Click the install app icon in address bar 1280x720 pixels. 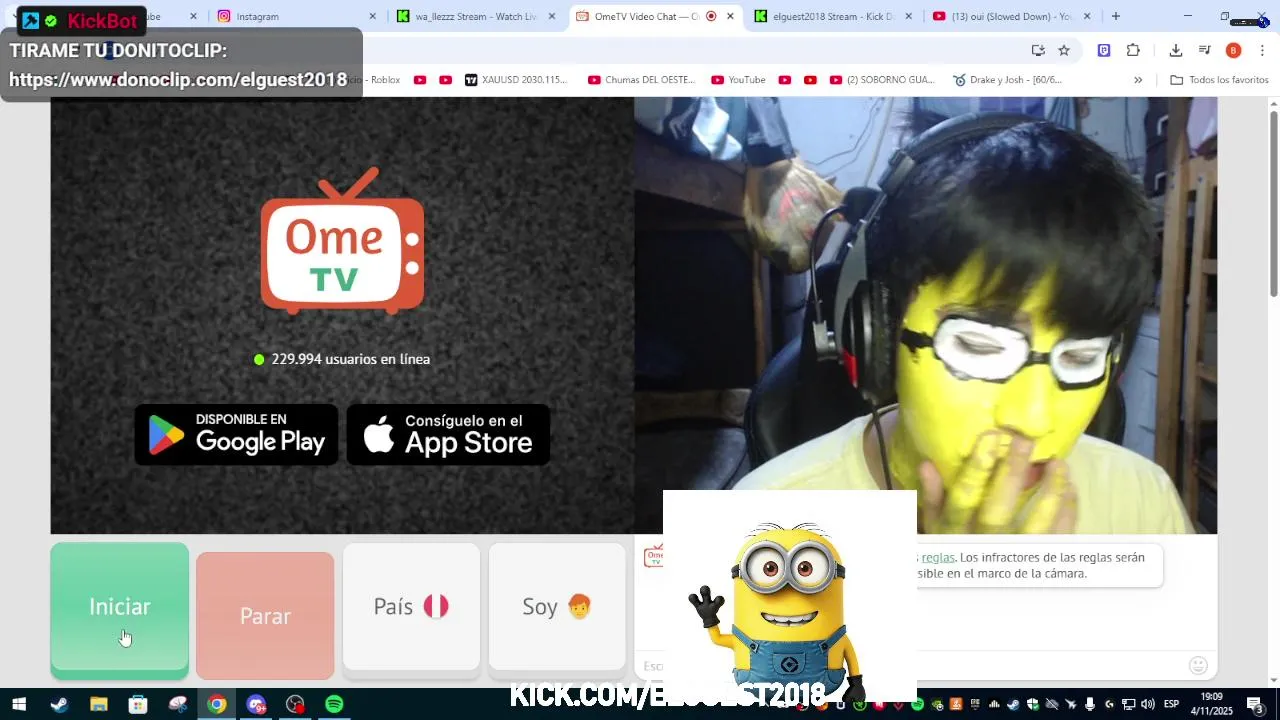1038,50
